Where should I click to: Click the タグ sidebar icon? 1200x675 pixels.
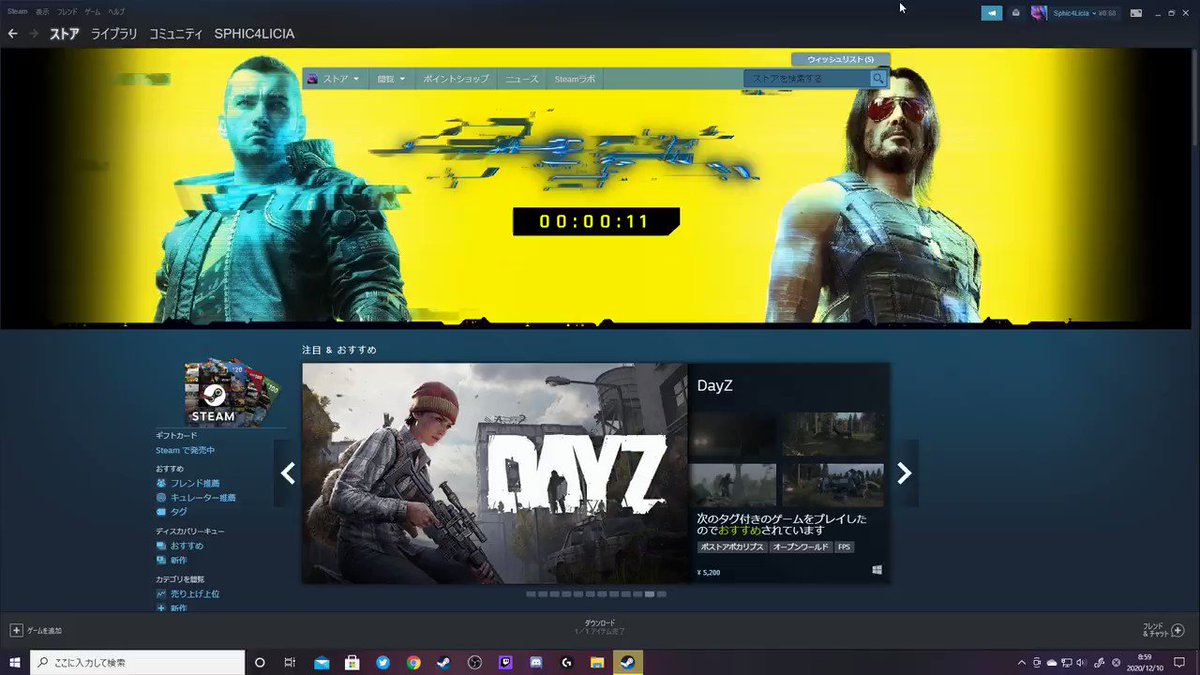(x=161, y=511)
